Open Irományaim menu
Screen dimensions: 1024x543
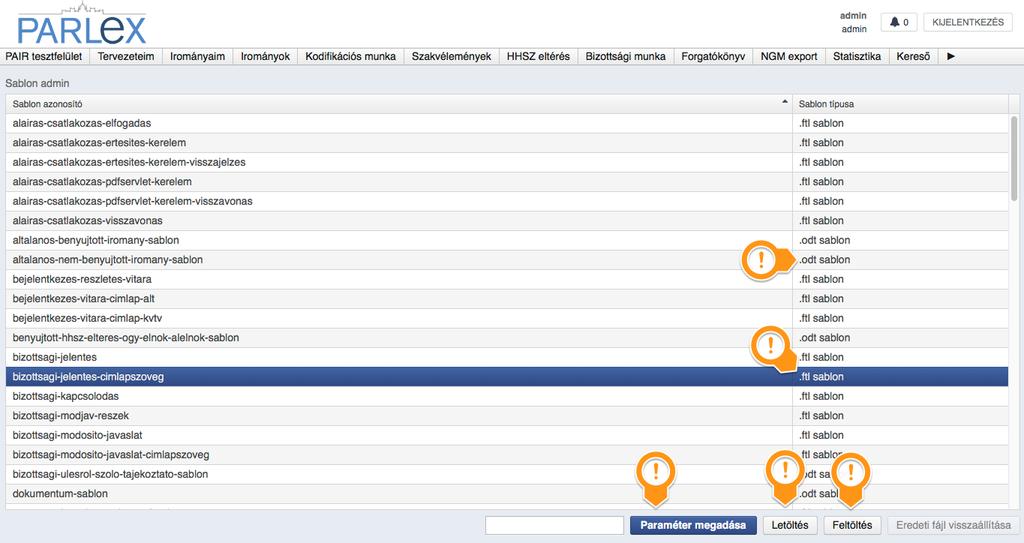point(197,56)
